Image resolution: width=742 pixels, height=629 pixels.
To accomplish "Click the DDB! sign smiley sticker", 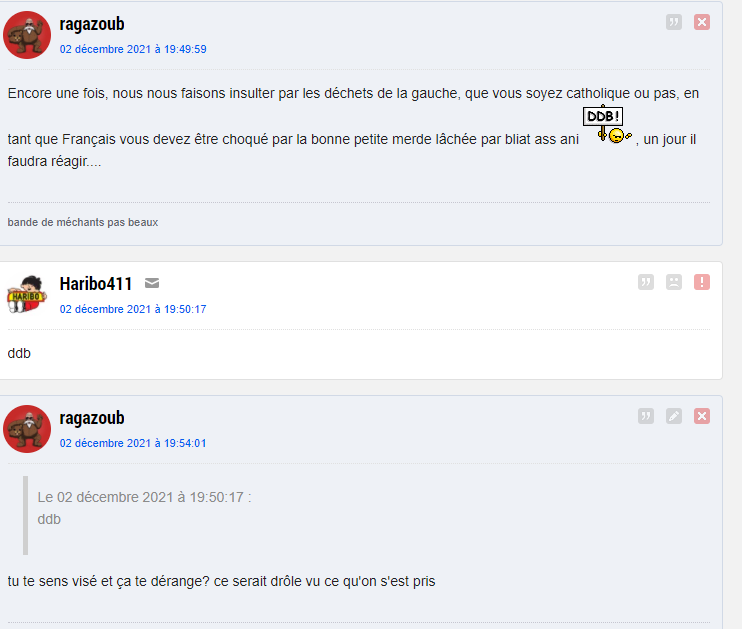I will tap(607, 124).
